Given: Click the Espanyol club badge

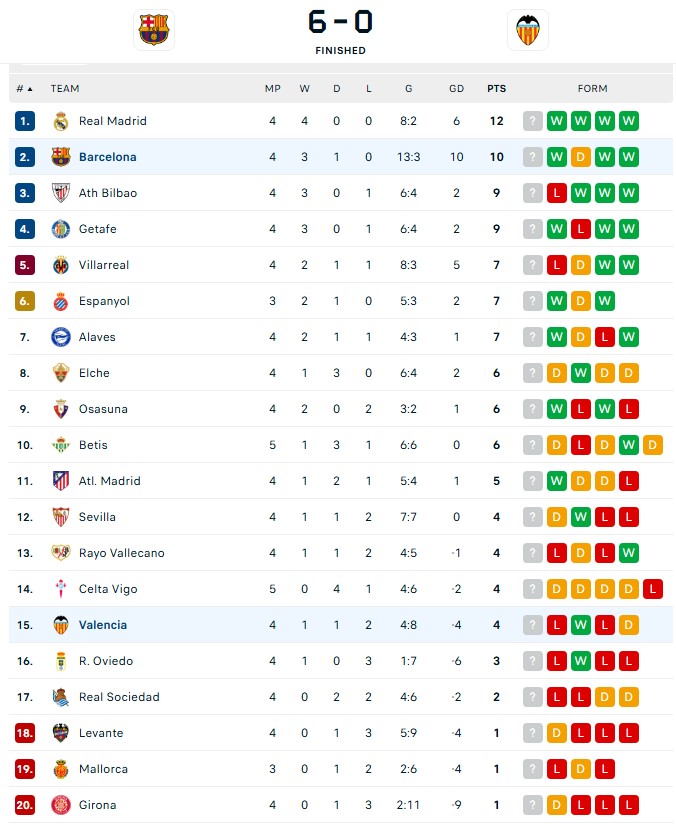Looking at the screenshot, I should 61,301.
